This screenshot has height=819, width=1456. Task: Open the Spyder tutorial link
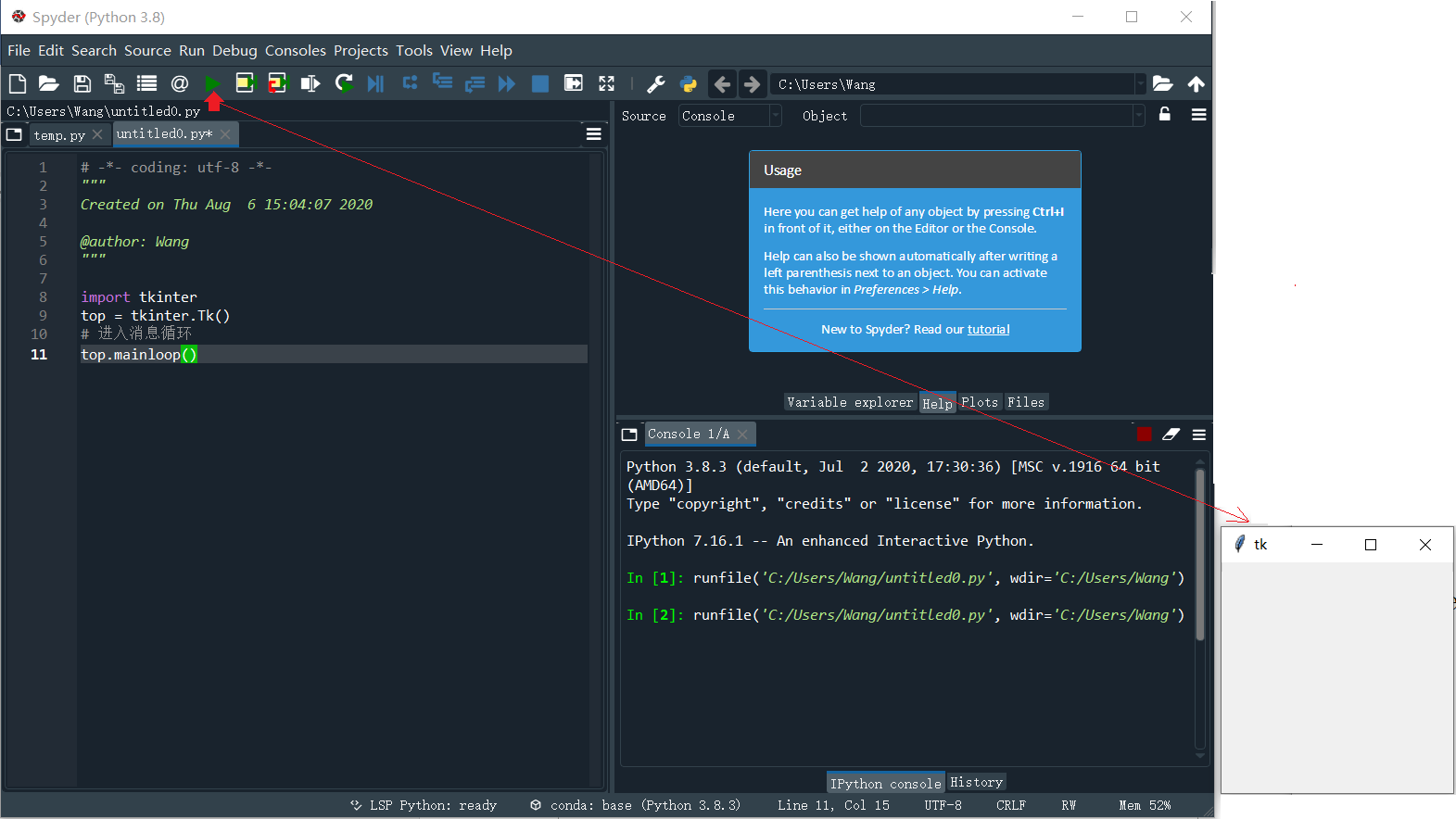coord(988,329)
